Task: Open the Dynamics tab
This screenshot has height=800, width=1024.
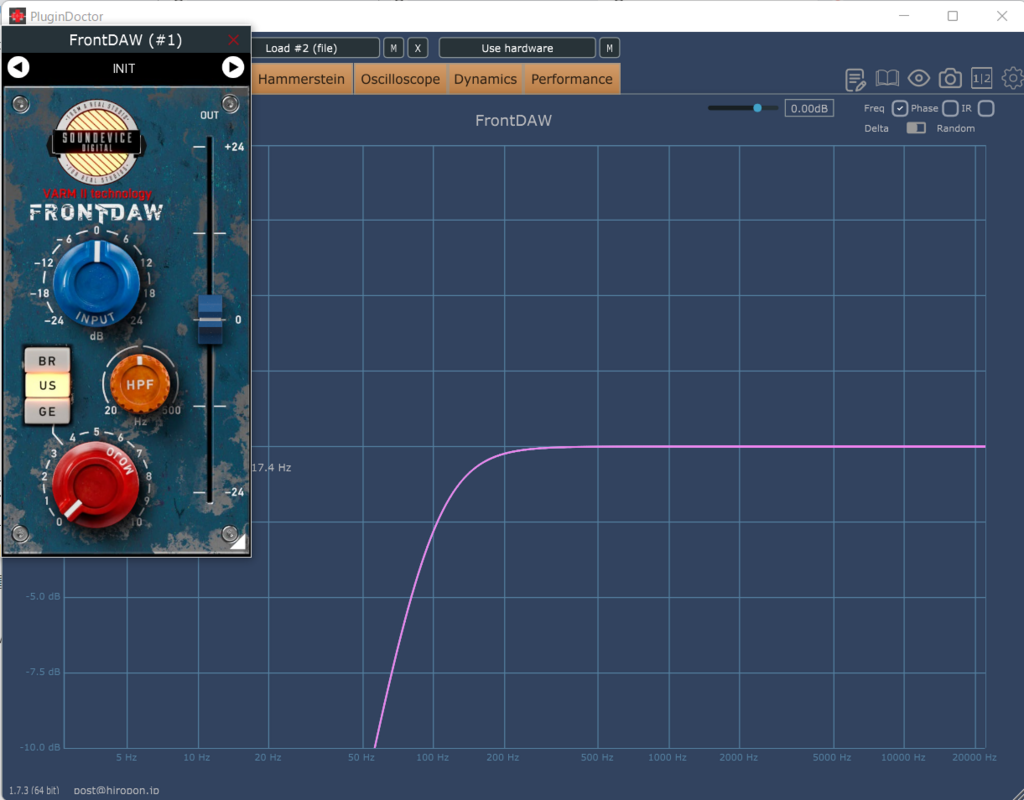Action: click(485, 79)
